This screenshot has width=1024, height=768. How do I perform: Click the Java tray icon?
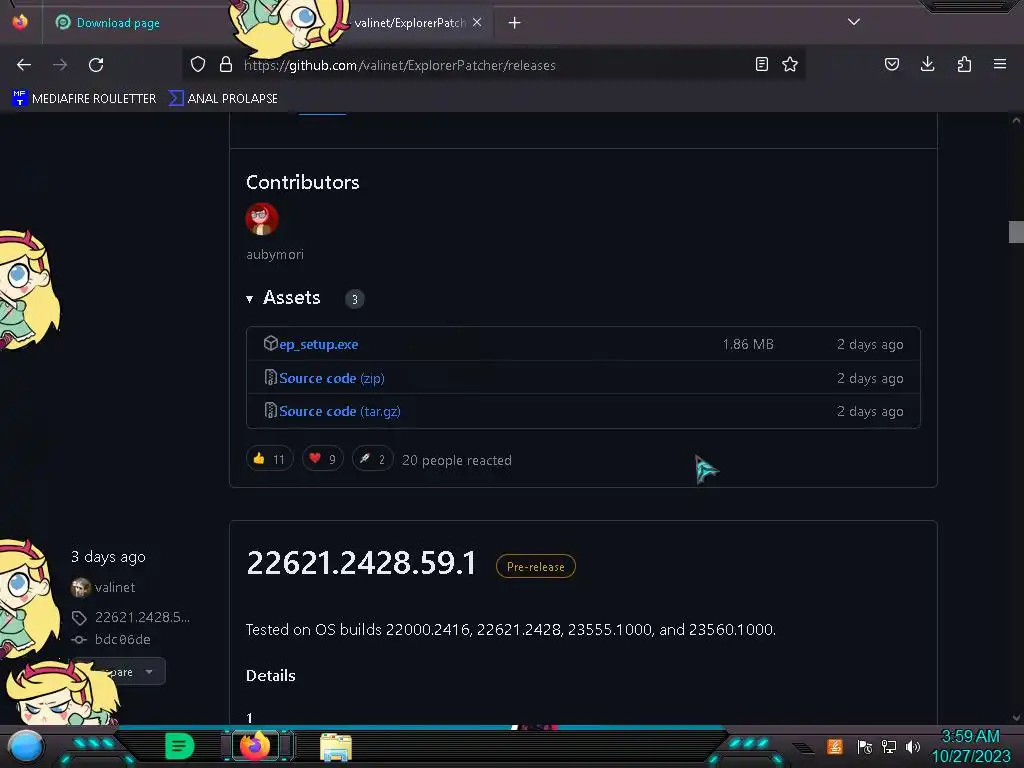pos(835,746)
